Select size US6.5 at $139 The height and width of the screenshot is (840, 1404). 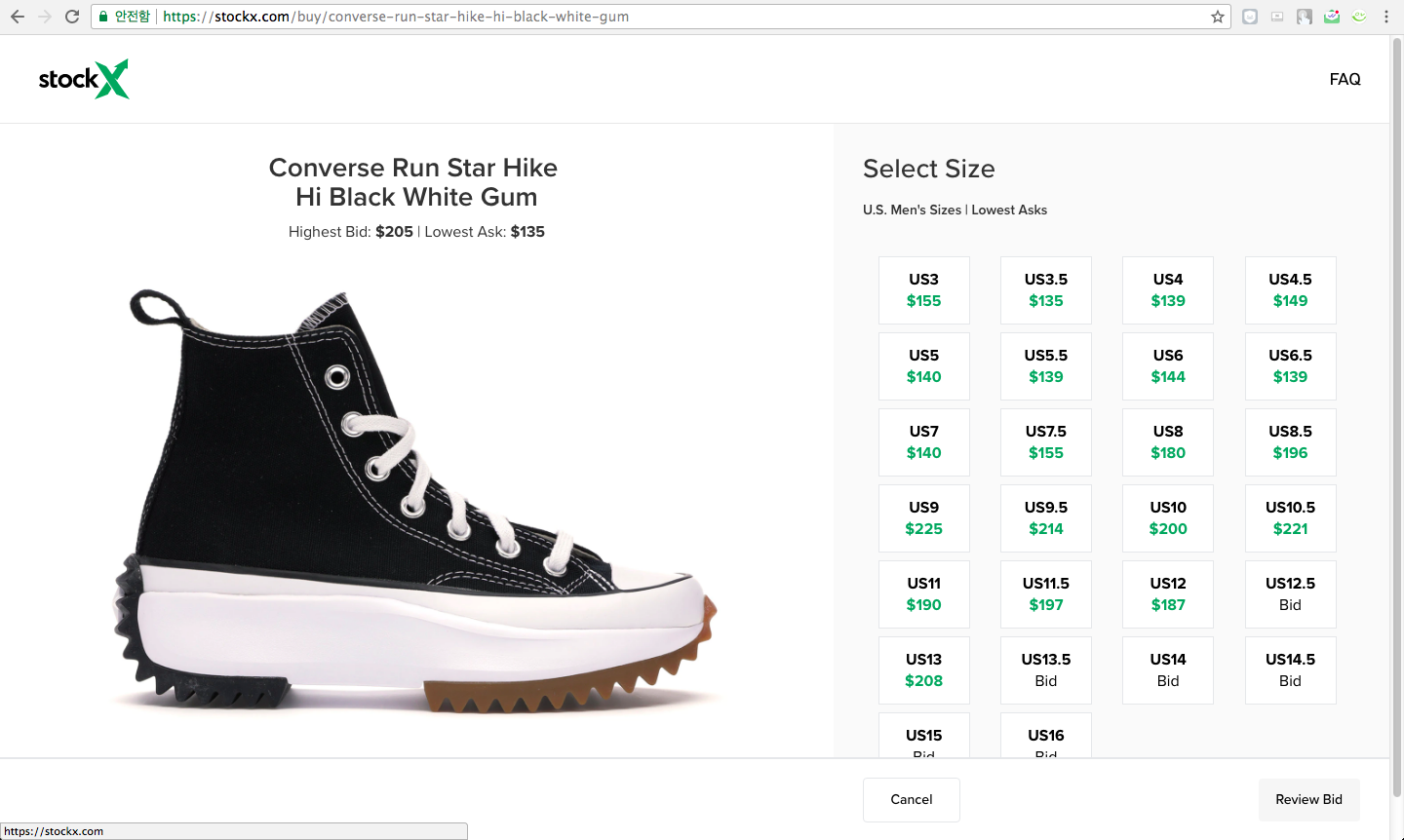coord(1291,366)
